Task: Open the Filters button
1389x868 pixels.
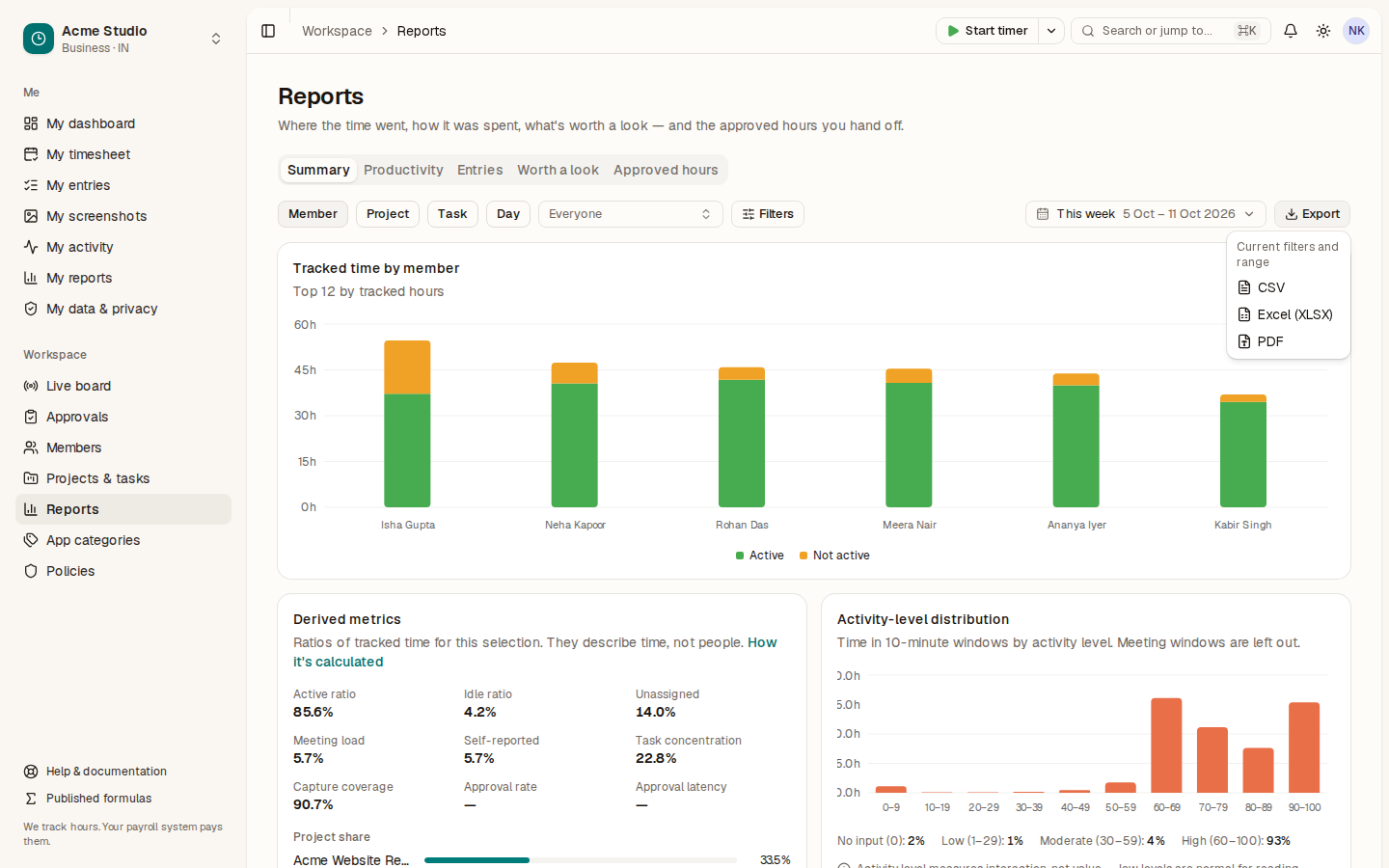Action: pyautogui.click(x=768, y=214)
